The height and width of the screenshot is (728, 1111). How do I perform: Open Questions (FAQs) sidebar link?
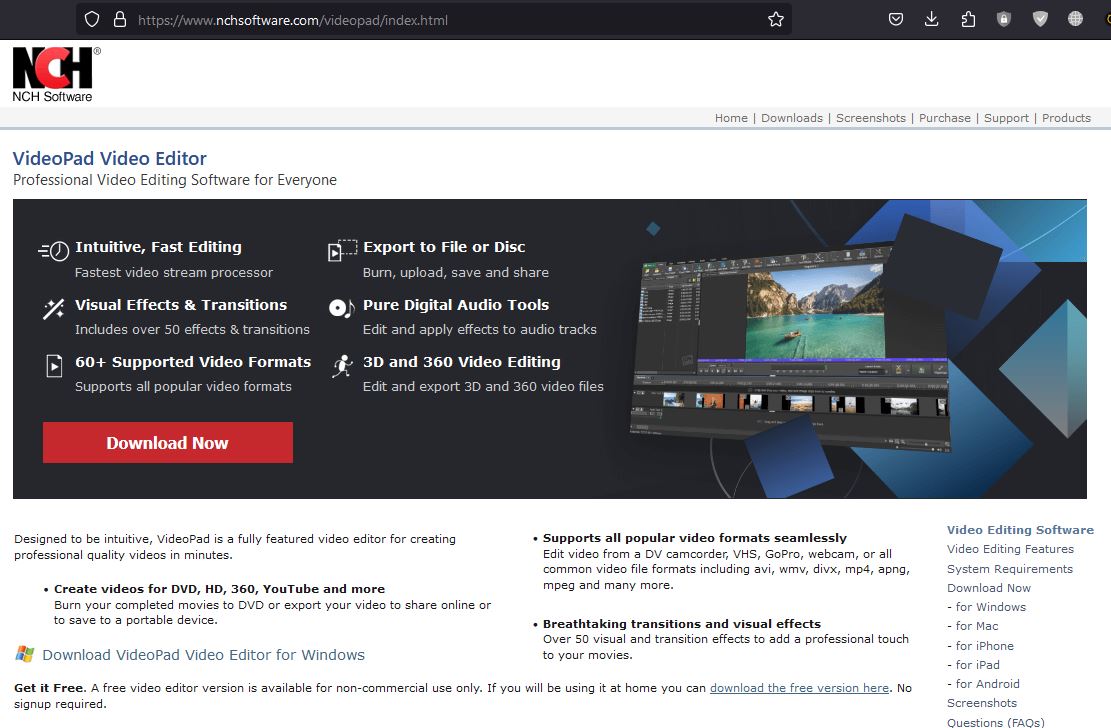click(996, 722)
